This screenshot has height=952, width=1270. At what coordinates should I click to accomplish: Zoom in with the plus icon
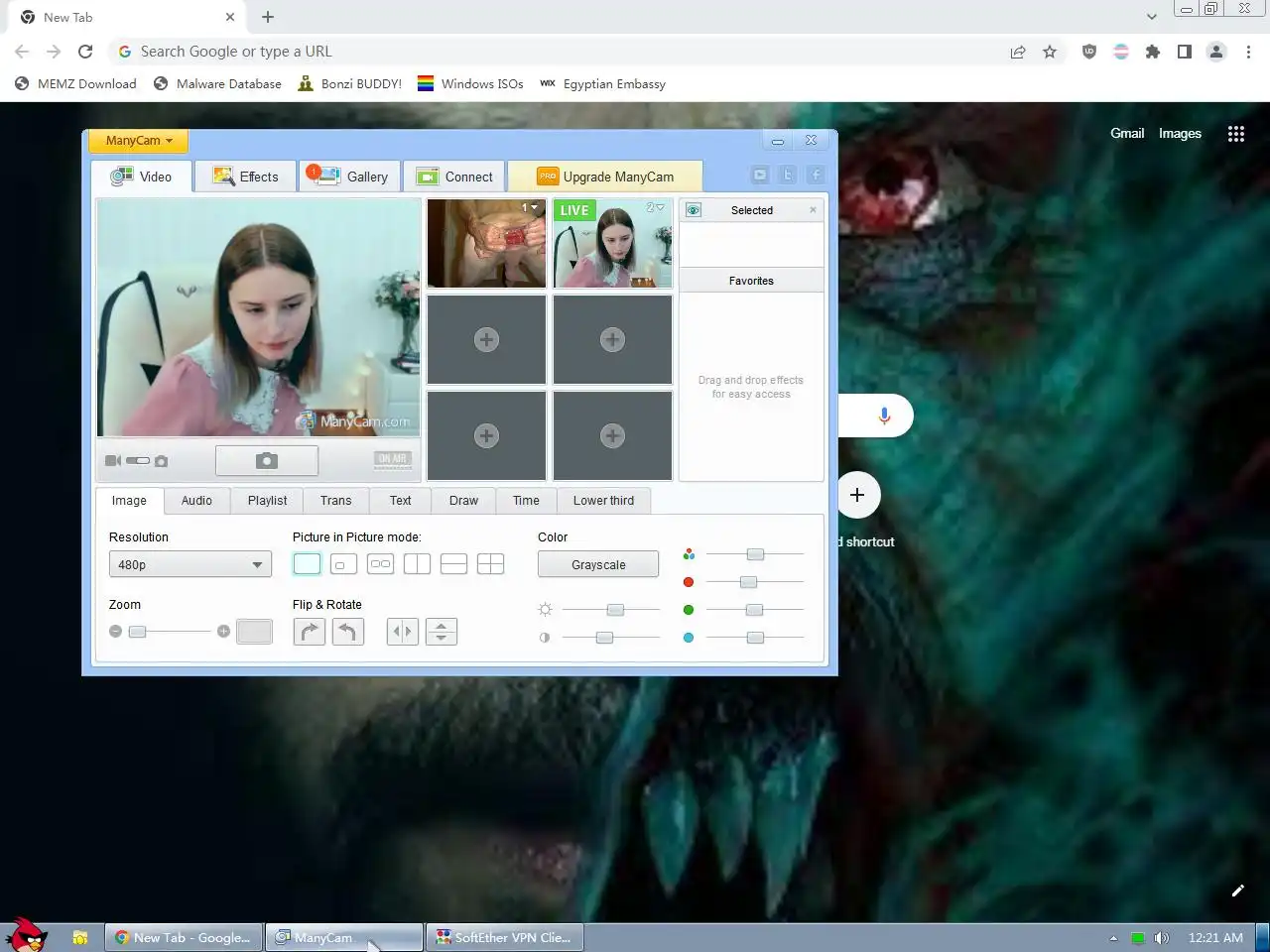tap(223, 631)
